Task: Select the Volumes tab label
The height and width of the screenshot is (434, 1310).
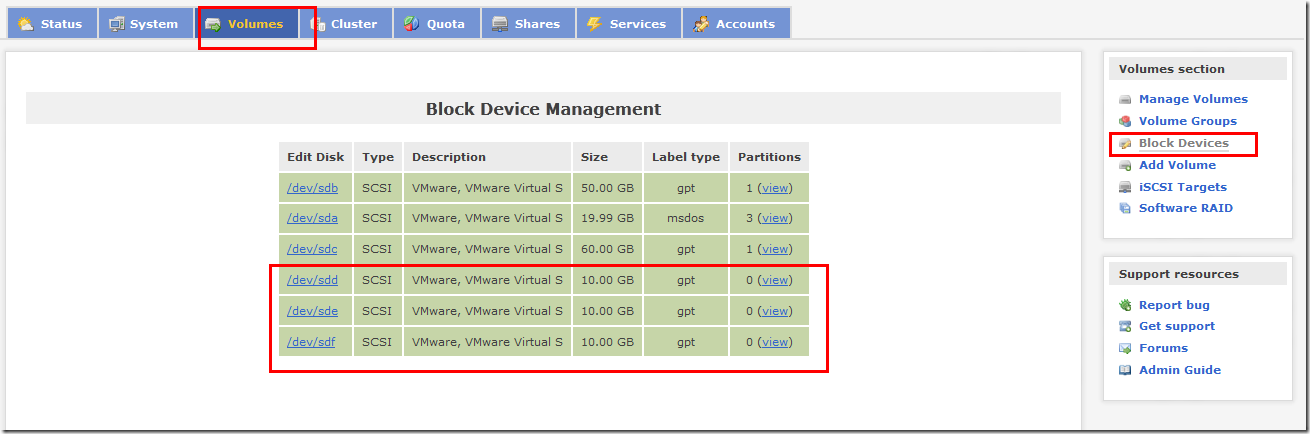Action: point(255,24)
